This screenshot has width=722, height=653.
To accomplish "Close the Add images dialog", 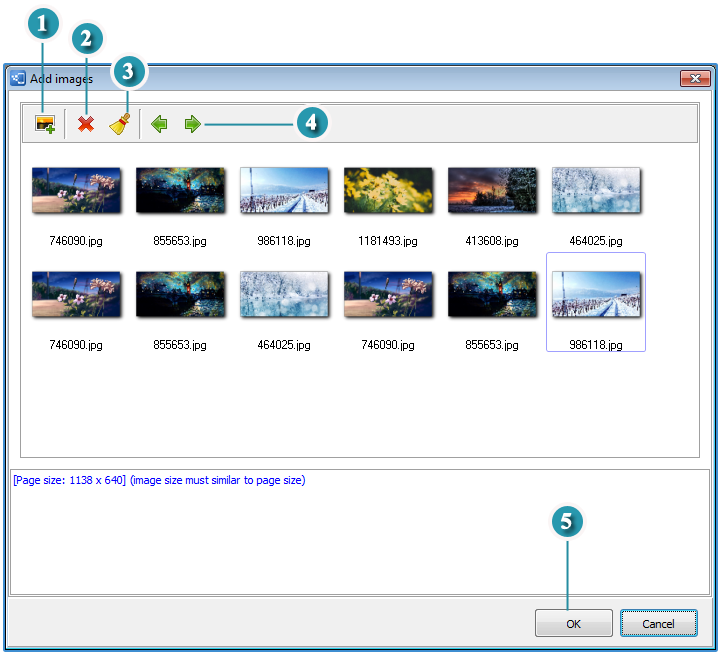I will (x=695, y=78).
